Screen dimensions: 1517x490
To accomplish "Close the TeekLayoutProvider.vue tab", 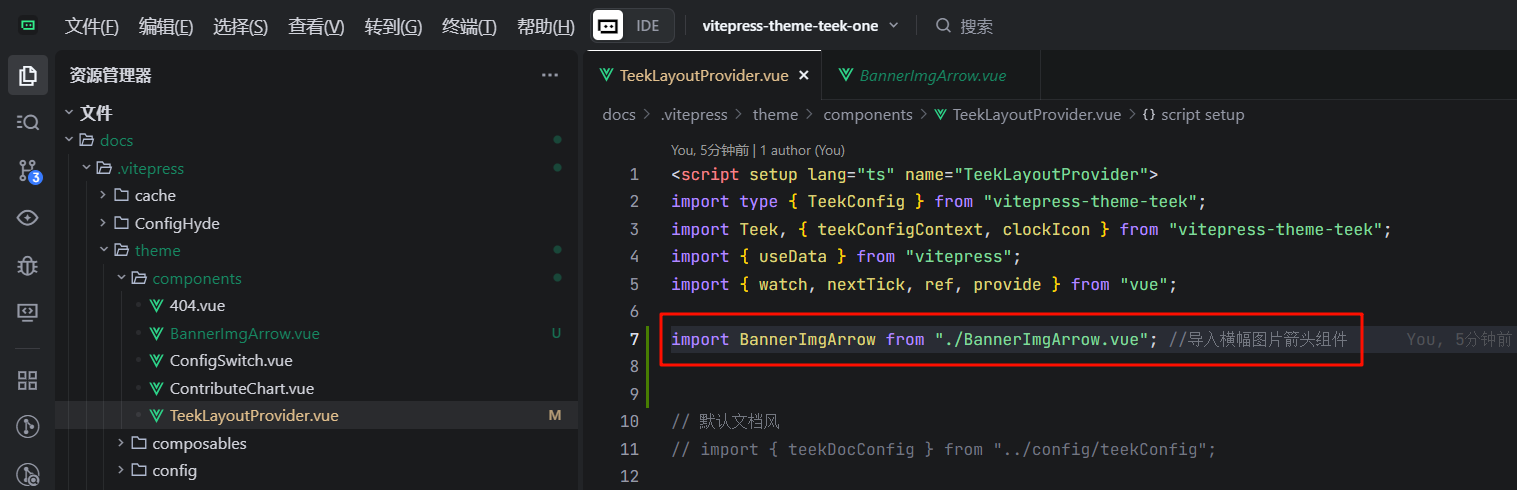I will tap(803, 76).
